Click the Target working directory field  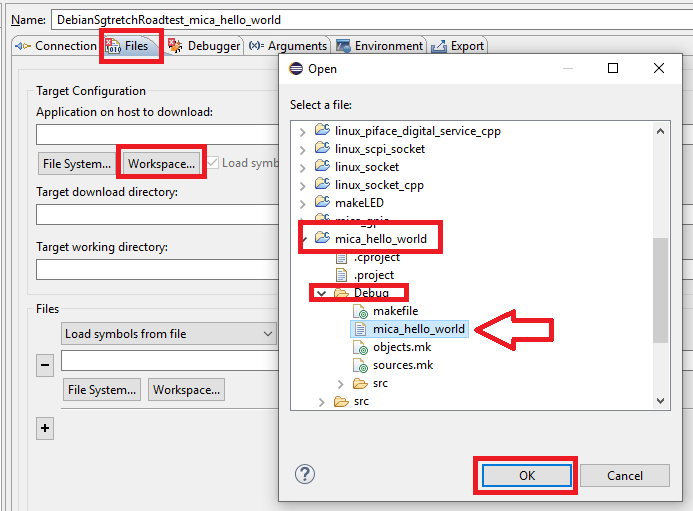click(157, 270)
